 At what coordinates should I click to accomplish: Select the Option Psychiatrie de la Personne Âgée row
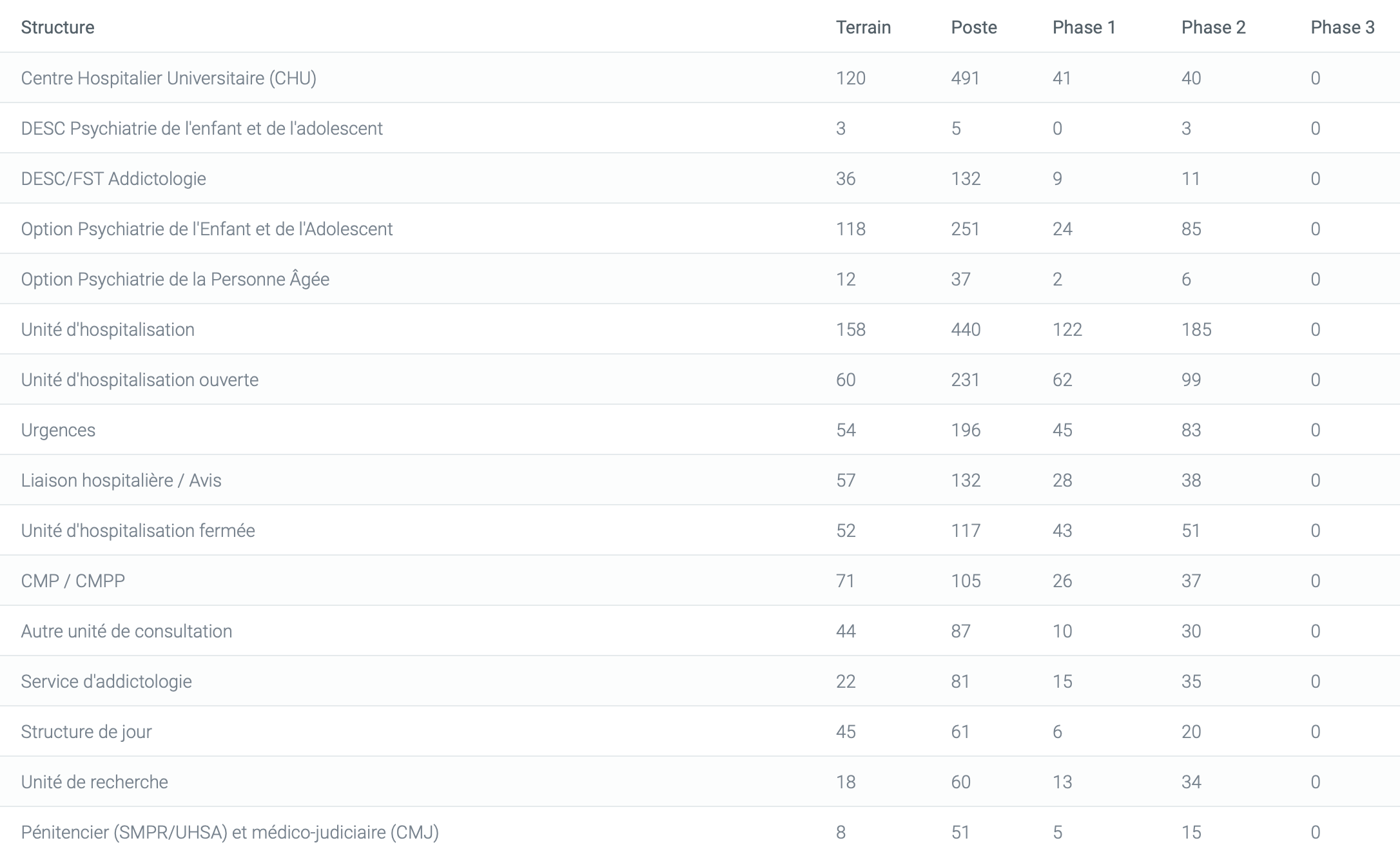click(175, 279)
